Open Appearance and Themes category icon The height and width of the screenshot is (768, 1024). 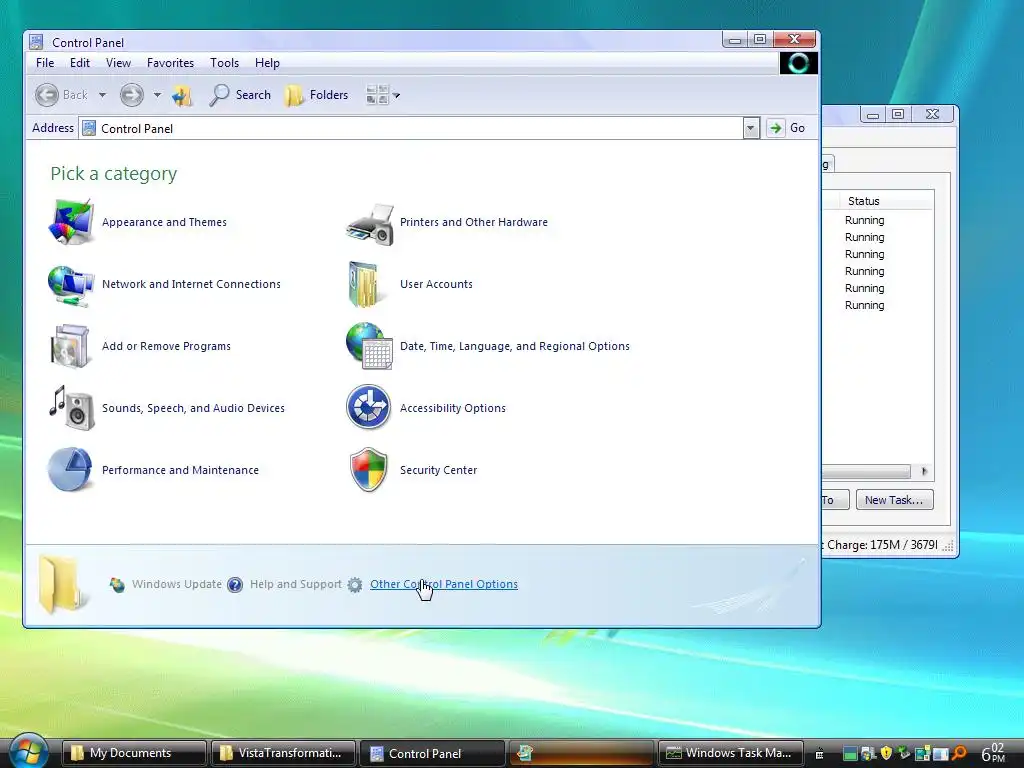click(71, 222)
